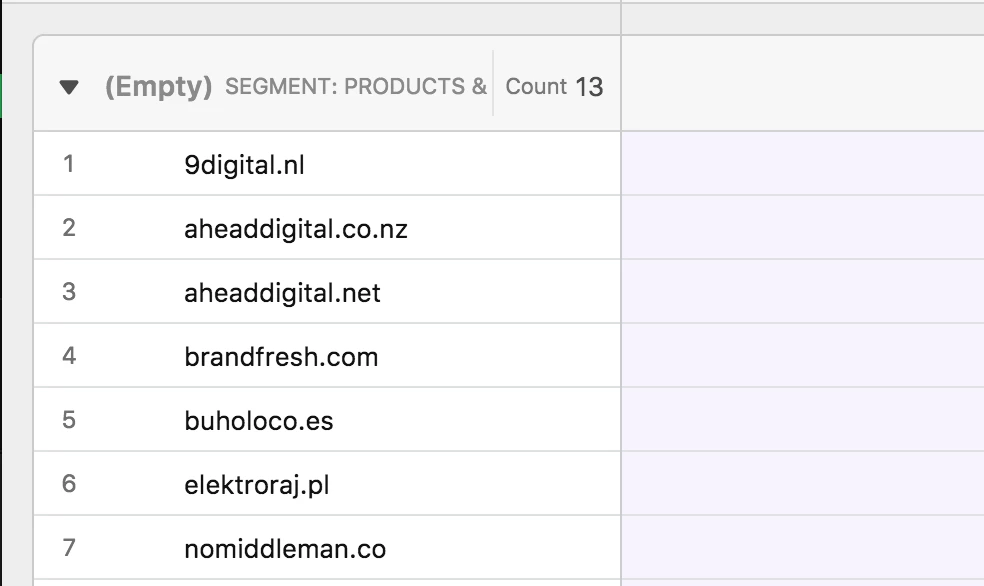
Task: Select the aheaddigital.net cell
Action: click(x=282, y=292)
